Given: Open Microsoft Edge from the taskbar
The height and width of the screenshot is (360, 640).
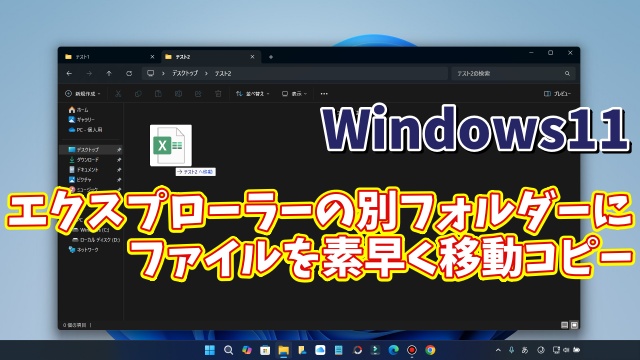Looking at the screenshot, I should coord(393,350).
